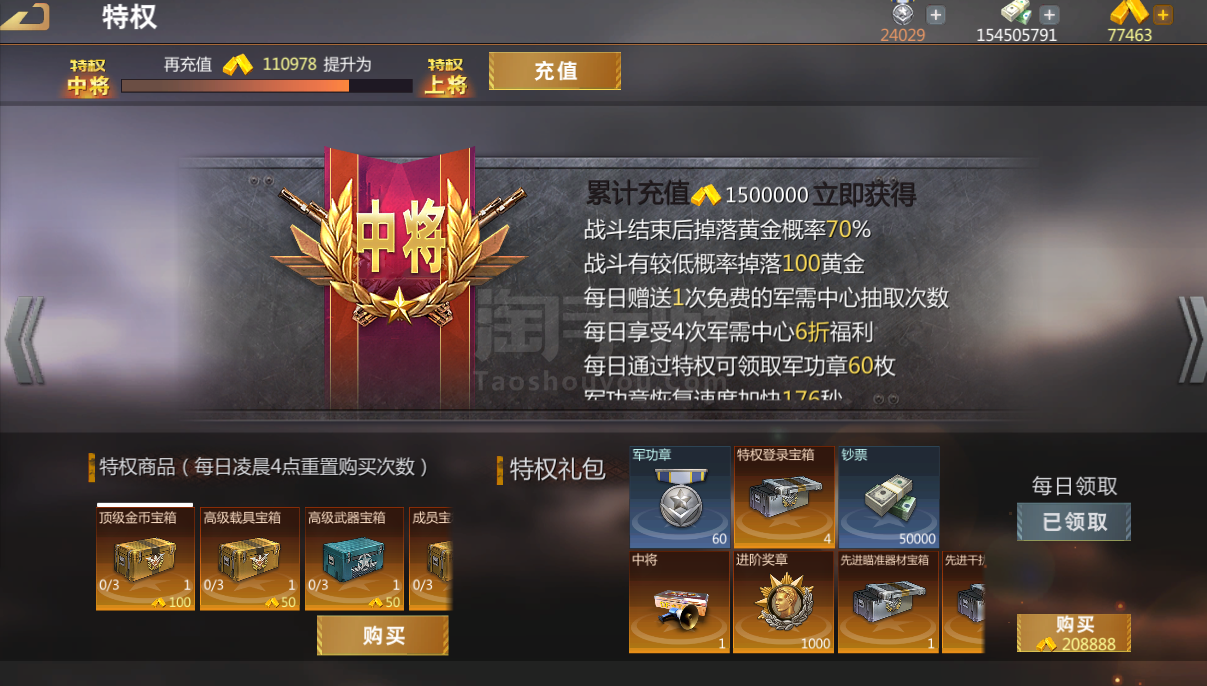
Task: Add gold bars via plus beside 77463
Action: (1162, 14)
